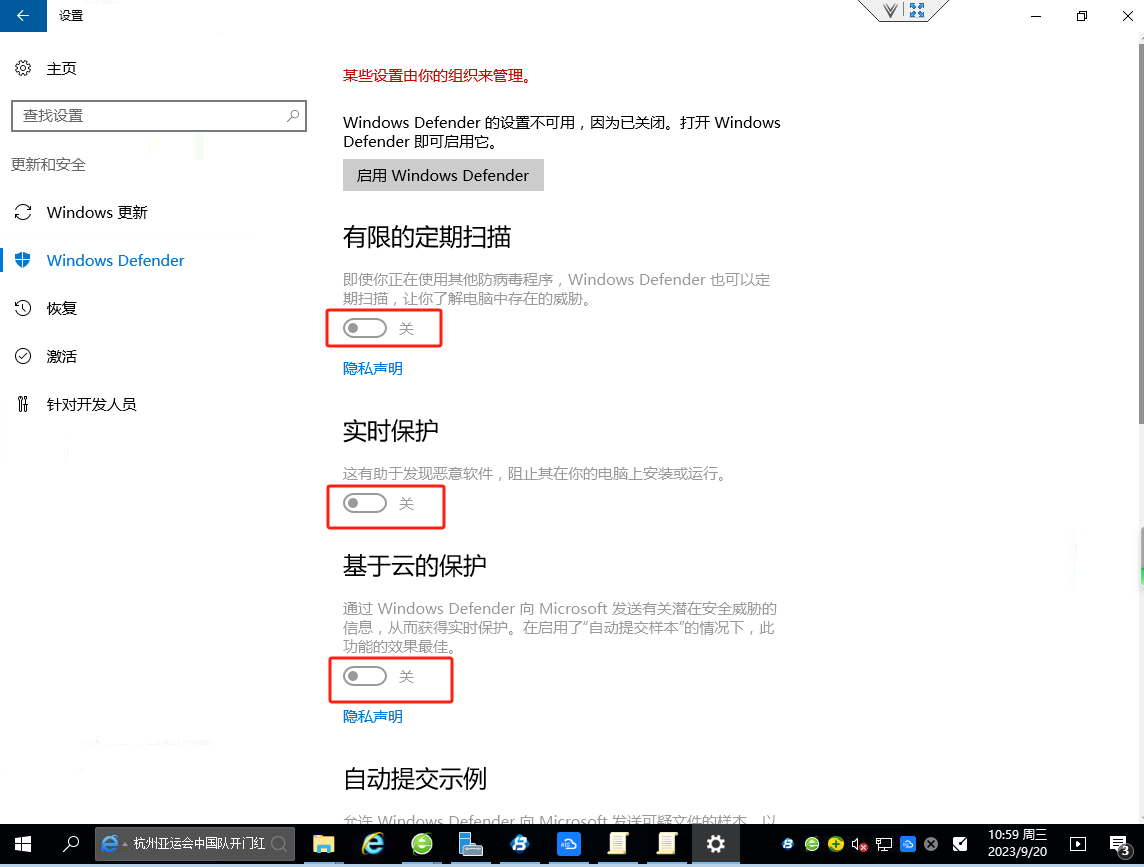Image resolution: width=1144 pixels, height=867 pixels.
Task: Open the Action Center notifications icon
Action: click(1120, 846)
